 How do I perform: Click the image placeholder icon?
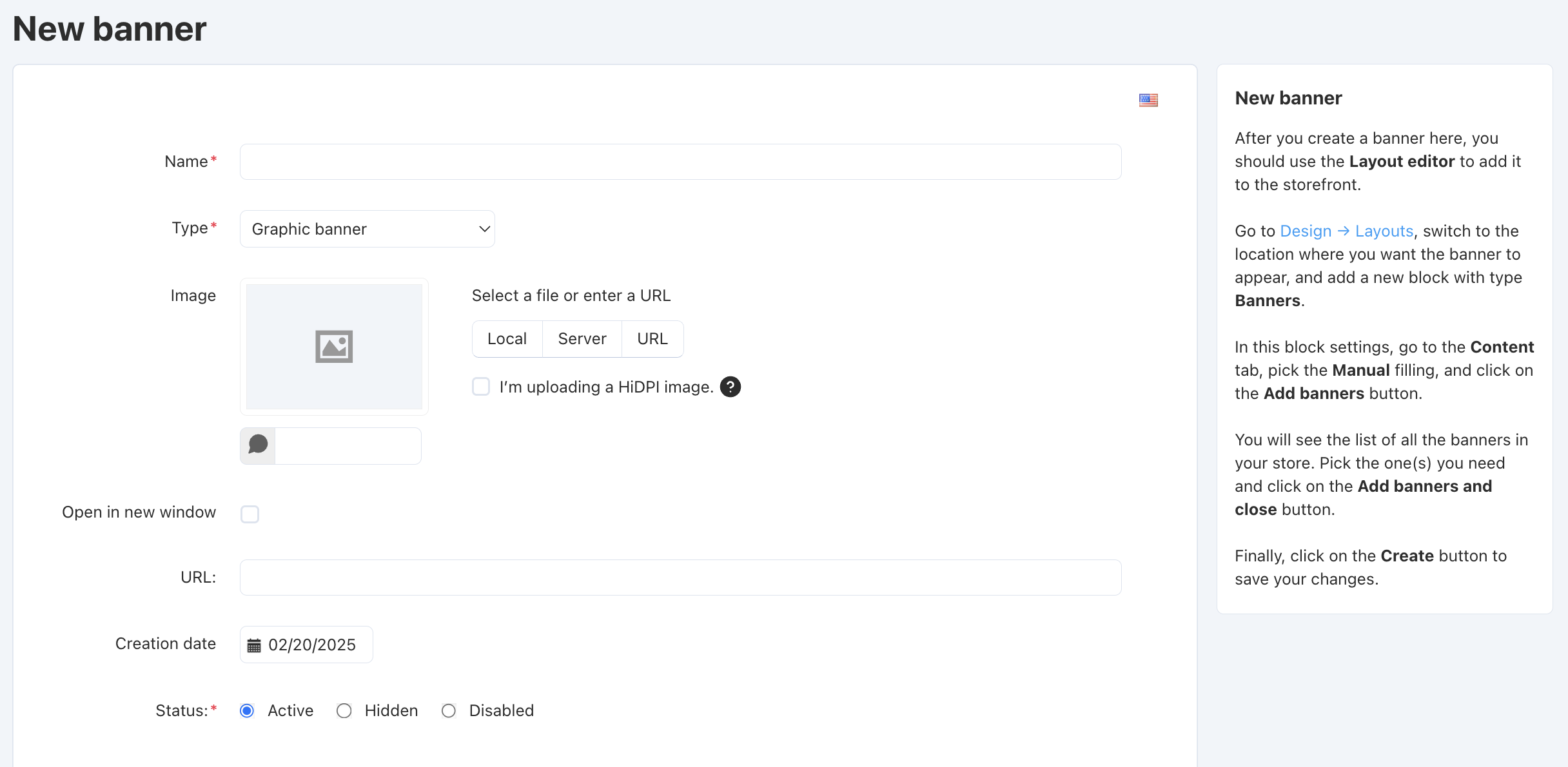point(334,347)
